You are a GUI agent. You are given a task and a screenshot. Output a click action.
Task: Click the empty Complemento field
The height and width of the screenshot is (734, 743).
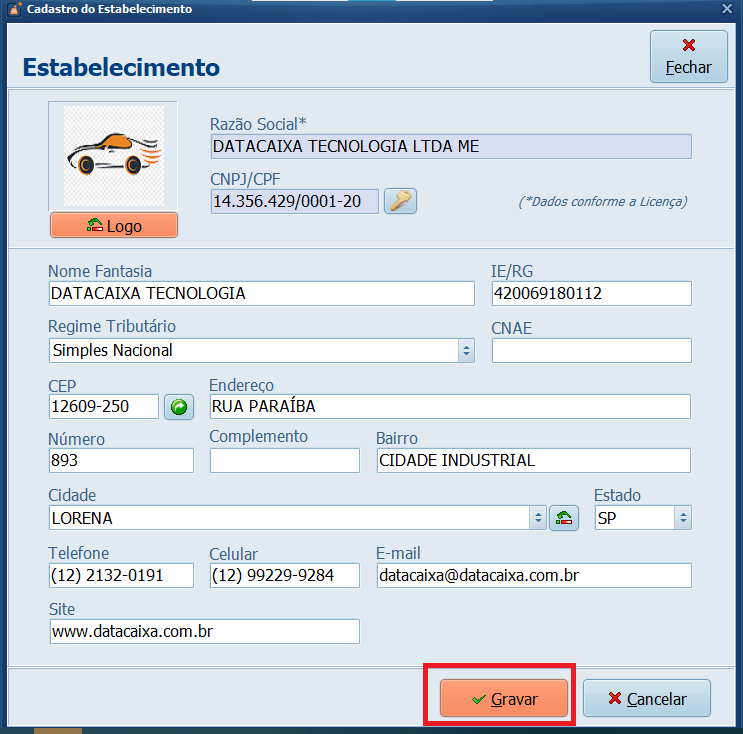[x=285, y=461]
